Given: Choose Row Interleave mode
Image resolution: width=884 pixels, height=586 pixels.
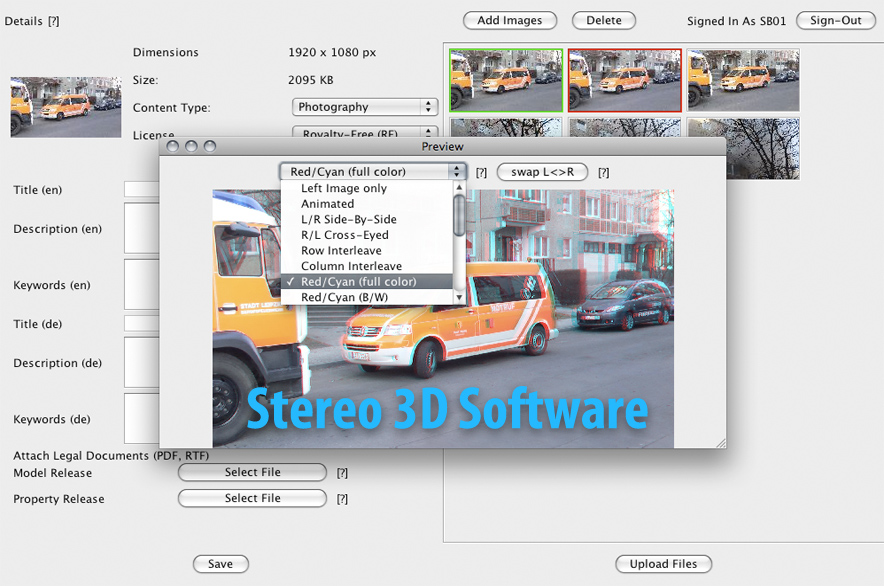Looking at the screenshot, I should point(366,250).
